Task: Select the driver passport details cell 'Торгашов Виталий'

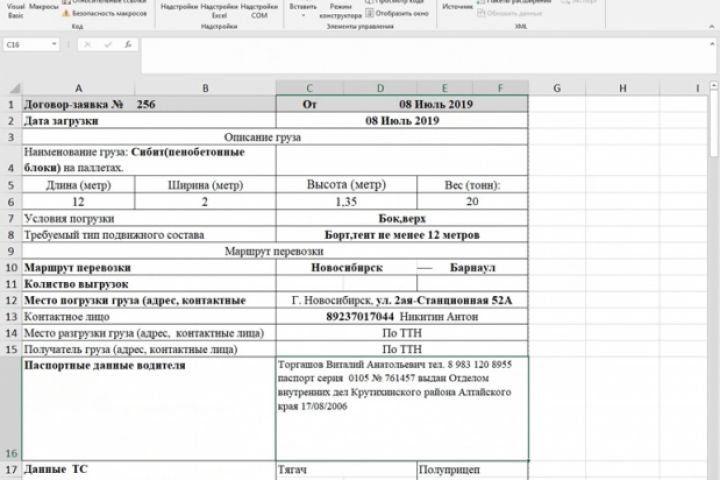Action: click(x=402, y=409)
